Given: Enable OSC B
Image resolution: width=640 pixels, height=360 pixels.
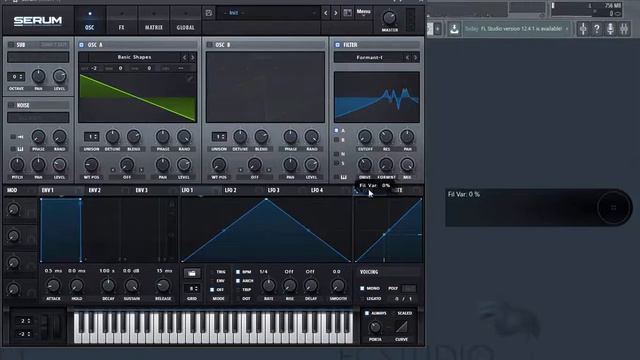Looking at the screenshot, I should [209, 44].
